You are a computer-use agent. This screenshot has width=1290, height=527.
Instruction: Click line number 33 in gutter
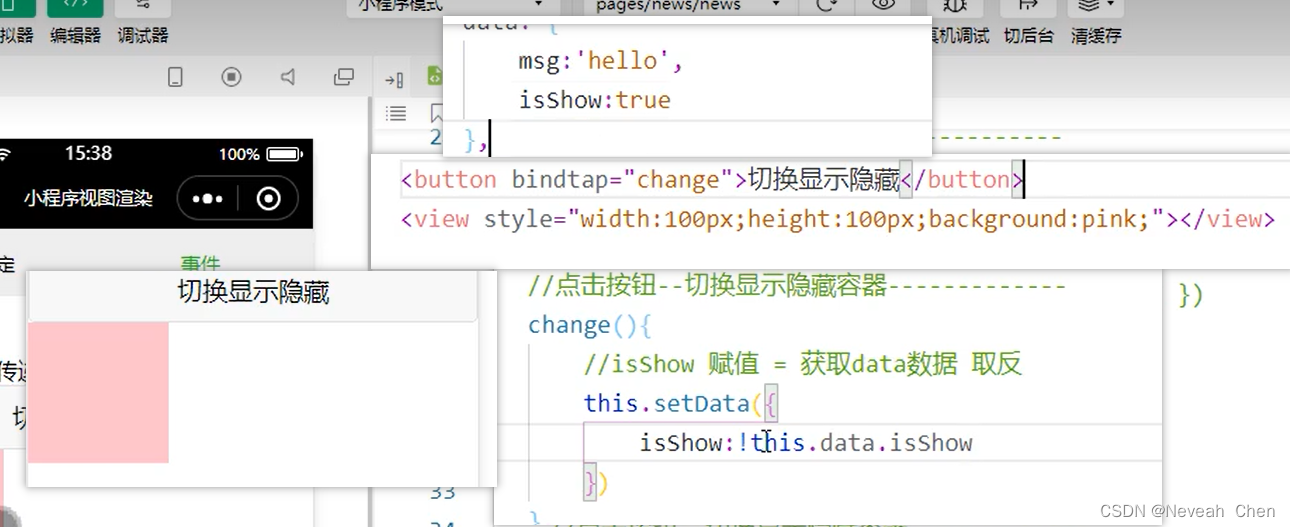pyautogui.click(x=443, y=492)
